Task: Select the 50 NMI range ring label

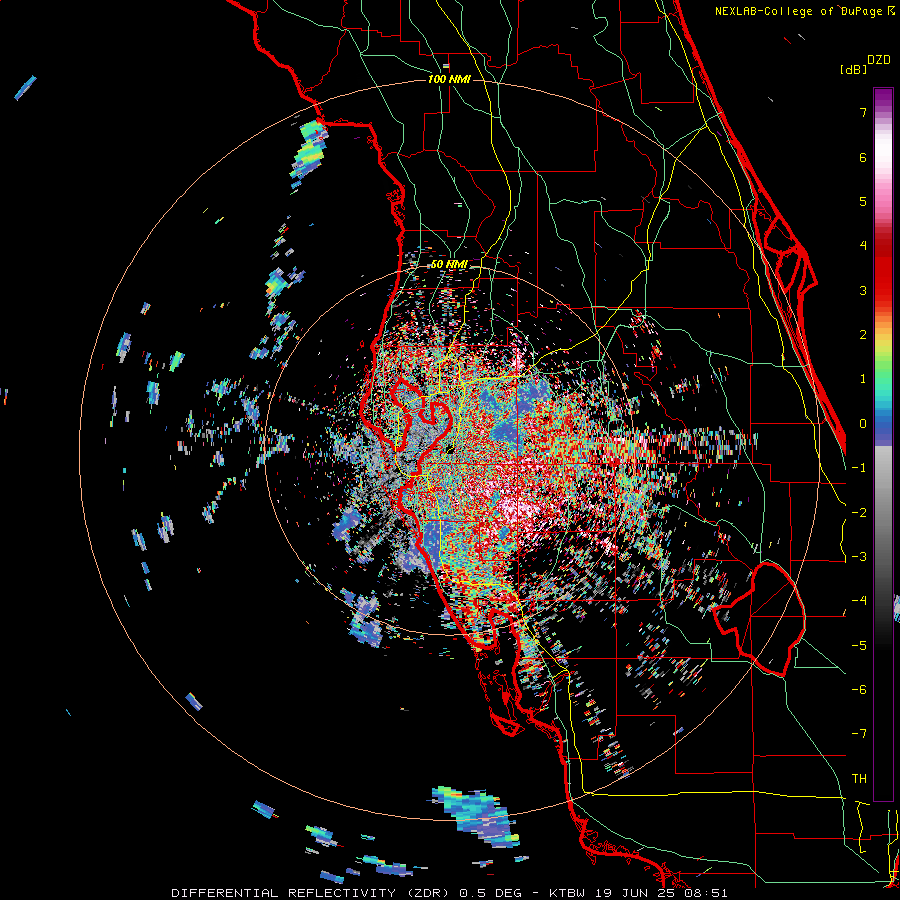Action: coord(449,265)
